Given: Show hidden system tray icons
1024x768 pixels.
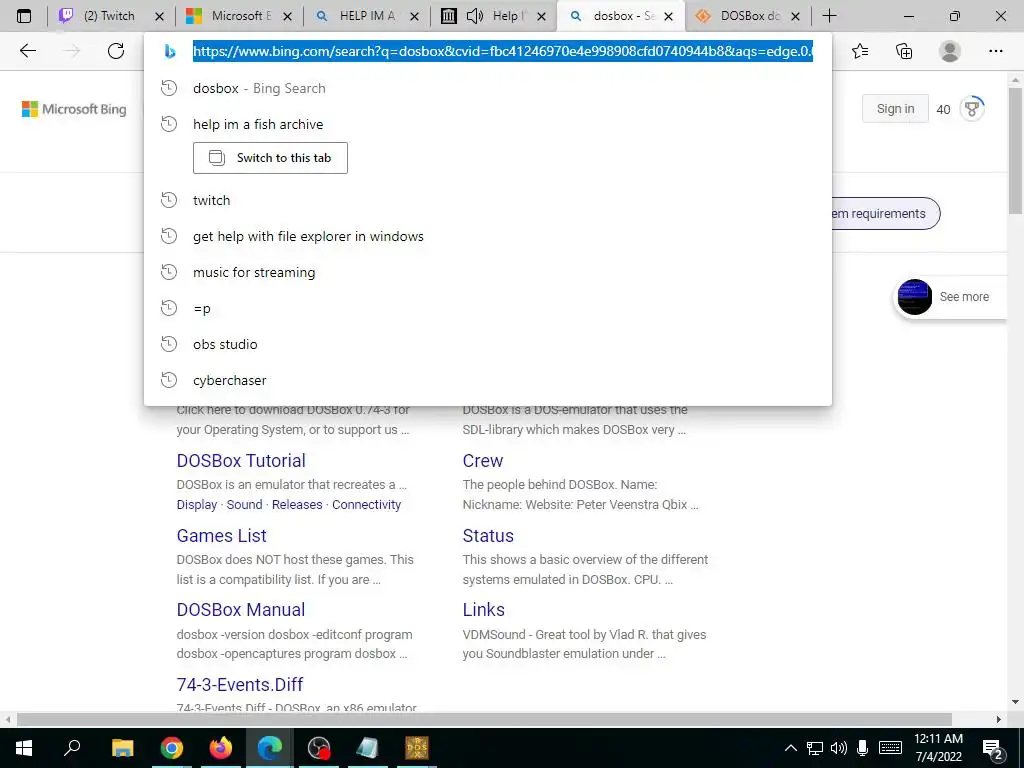Looking at the screenshot, I should (790, 748).
